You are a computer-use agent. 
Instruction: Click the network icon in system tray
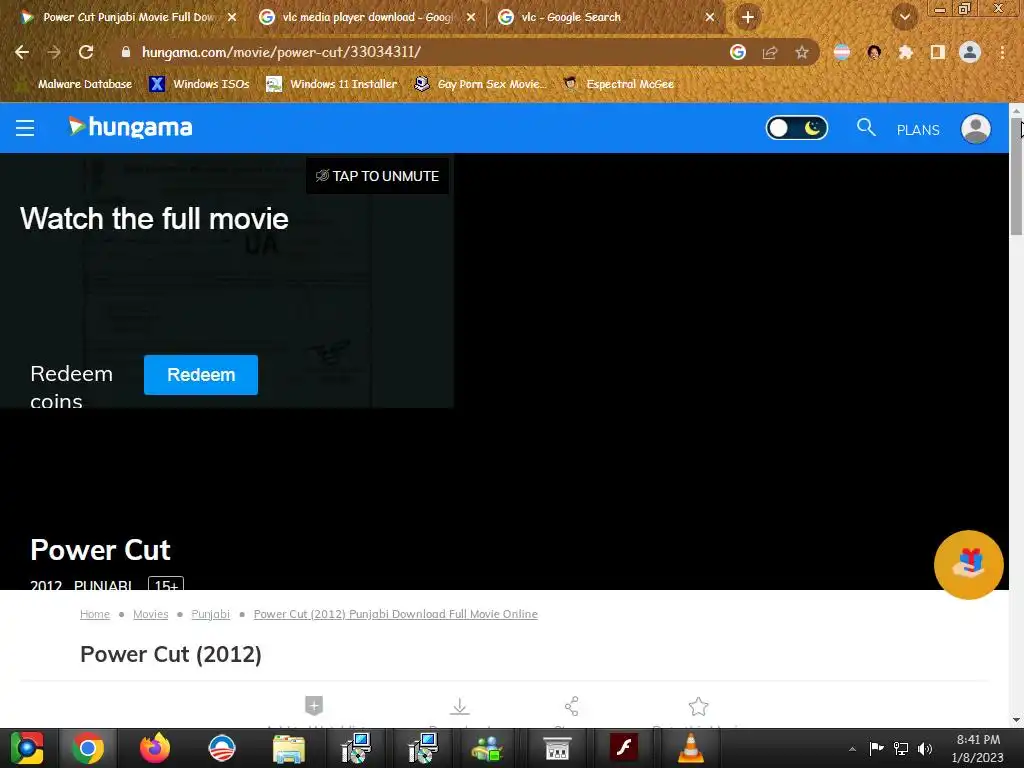coord(901,748)
